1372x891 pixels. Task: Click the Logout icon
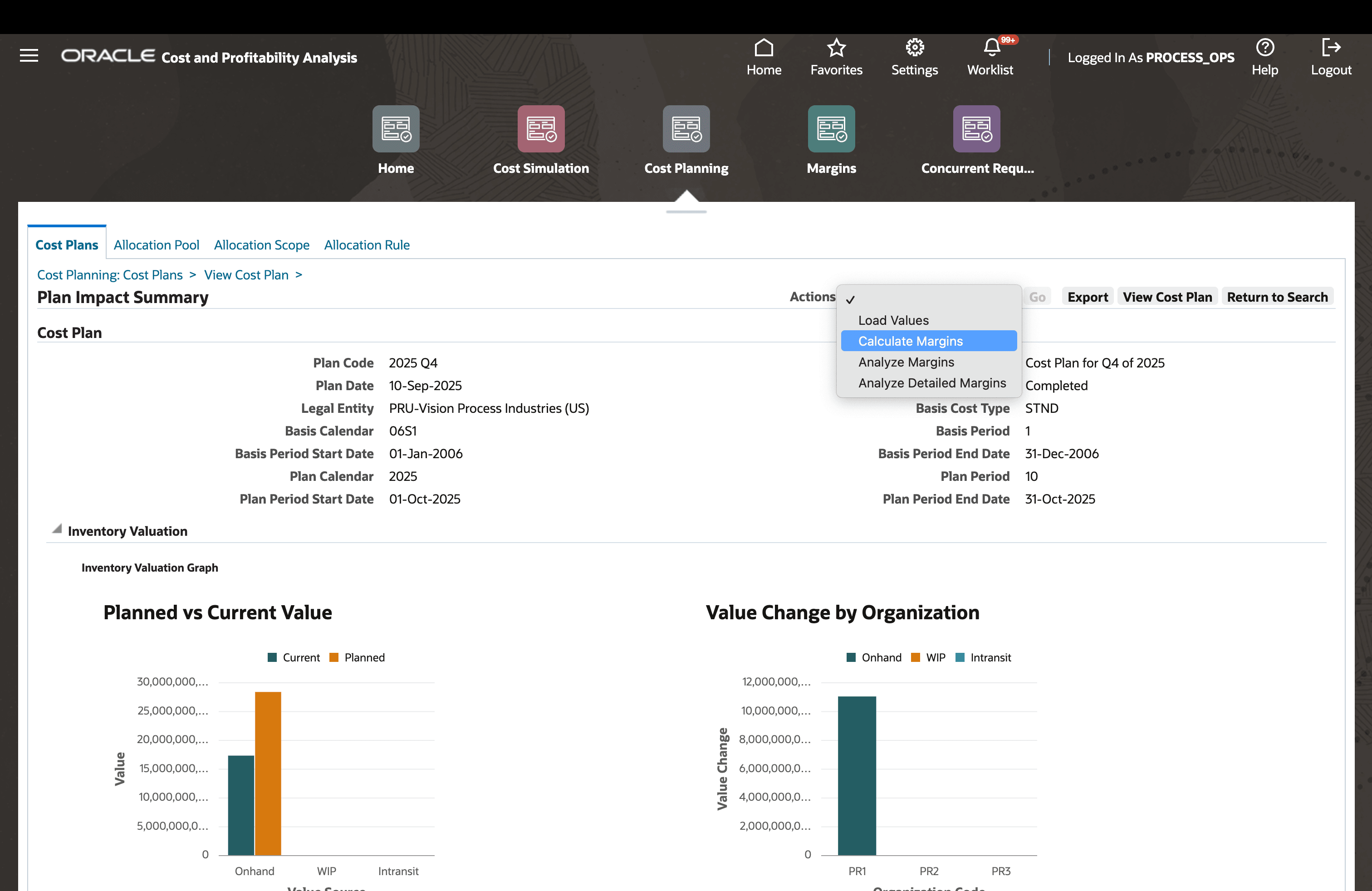[x=1331, y=48]
